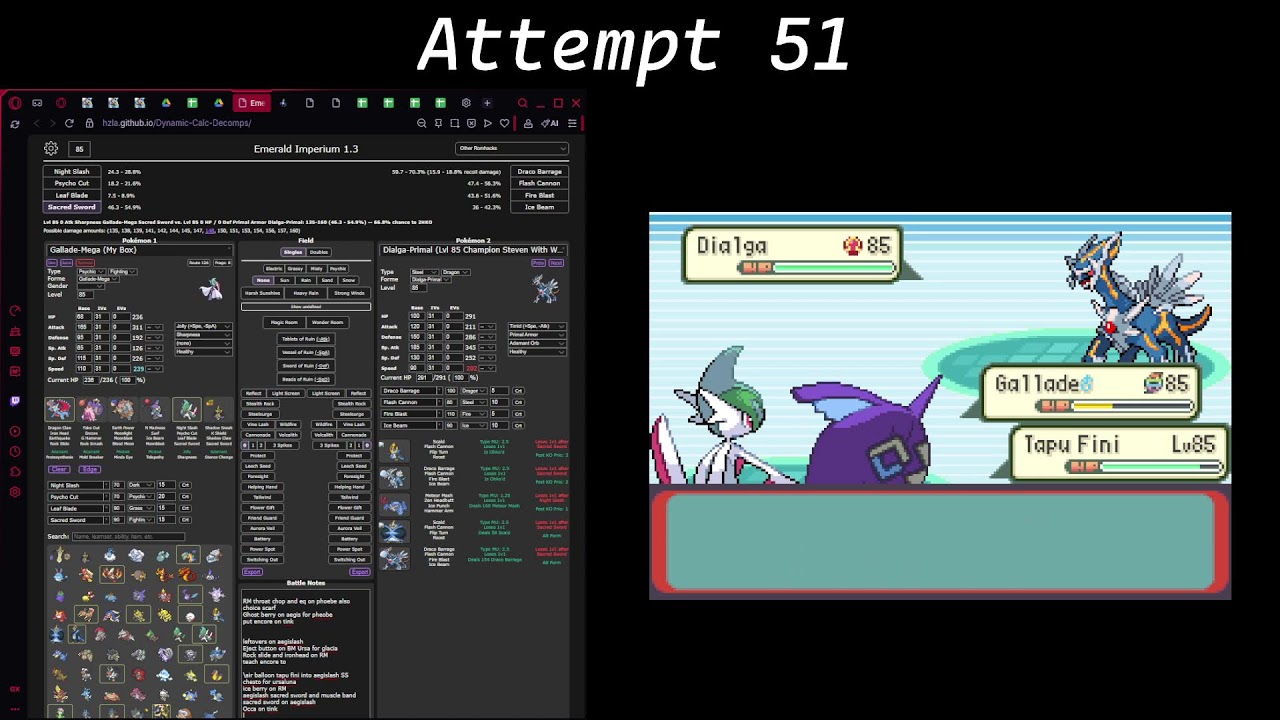Click the level cap field showing 85
The height and width of the screenshot is (720, 1280).
tap(80, 149)
